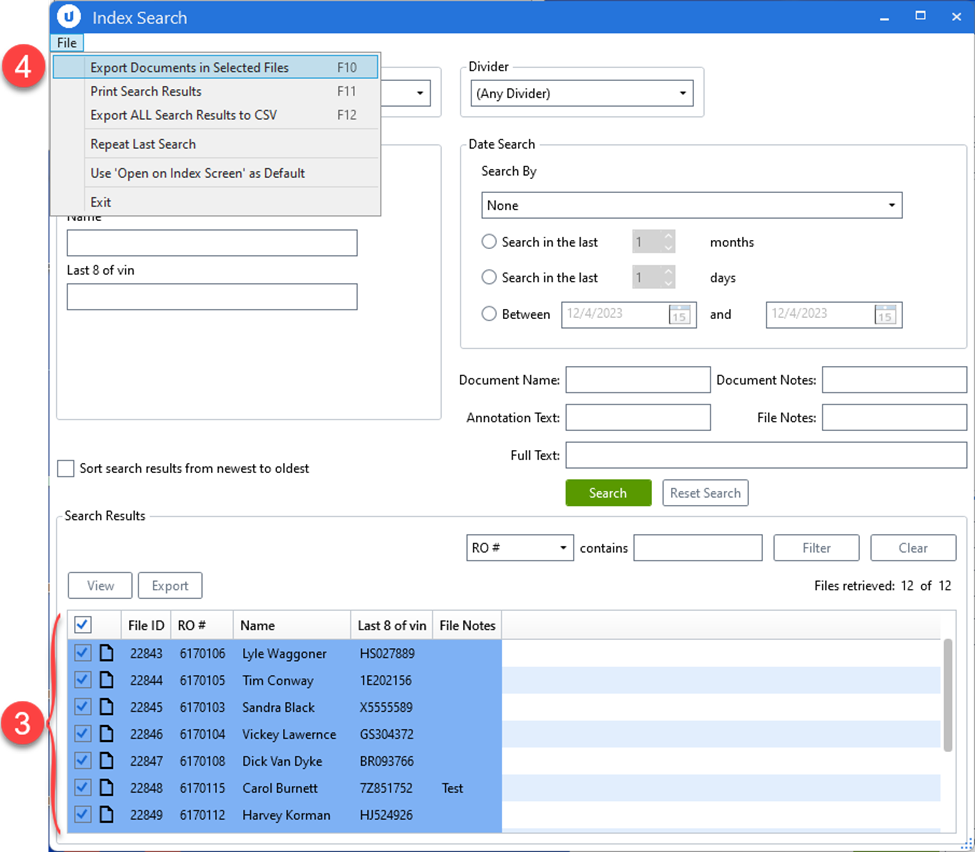Image resolution: width=975 pixels, height=852 pixels.
Task: Choose Export ALL Search Results to CSV
Action: (215, 115)
